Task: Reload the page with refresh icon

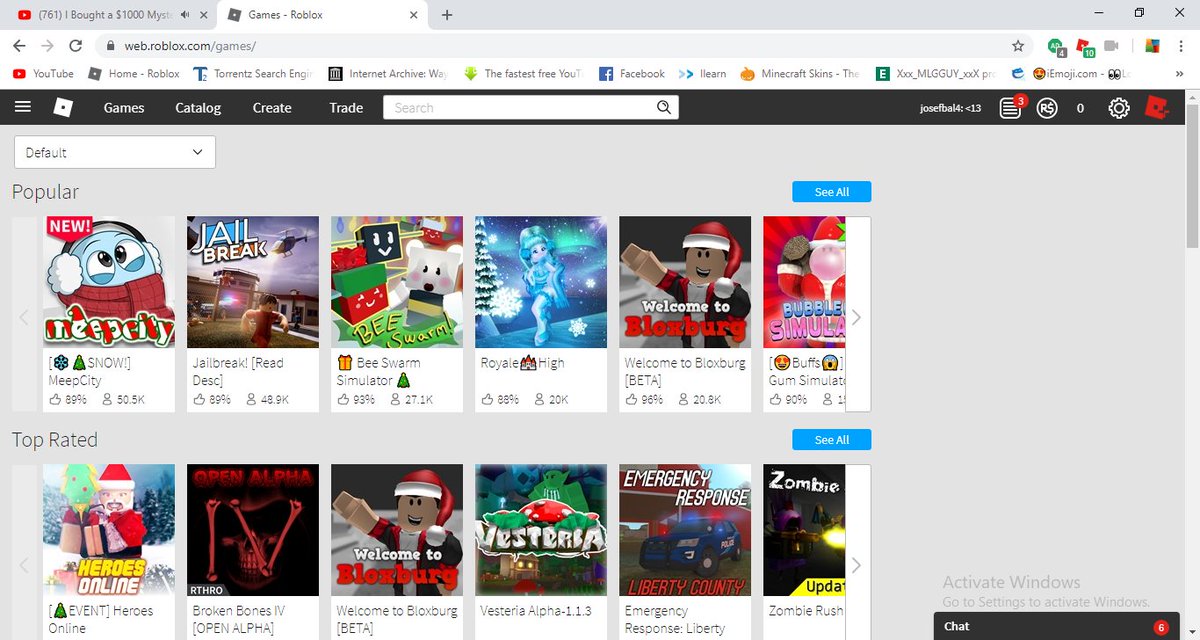Action: pos(75,46)
